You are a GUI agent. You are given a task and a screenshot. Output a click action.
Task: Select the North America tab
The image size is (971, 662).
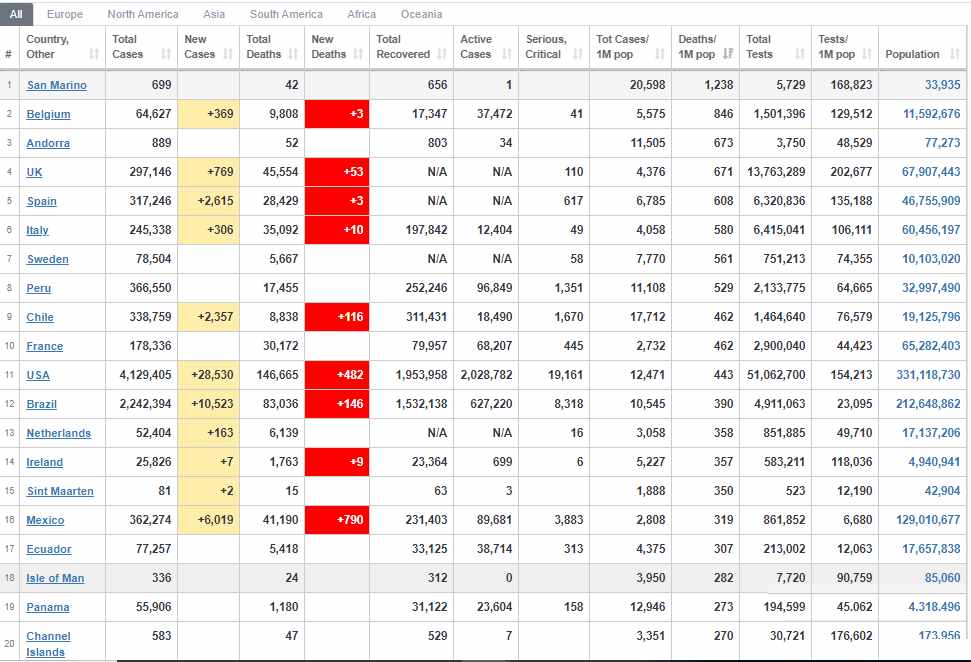[143, 14]
